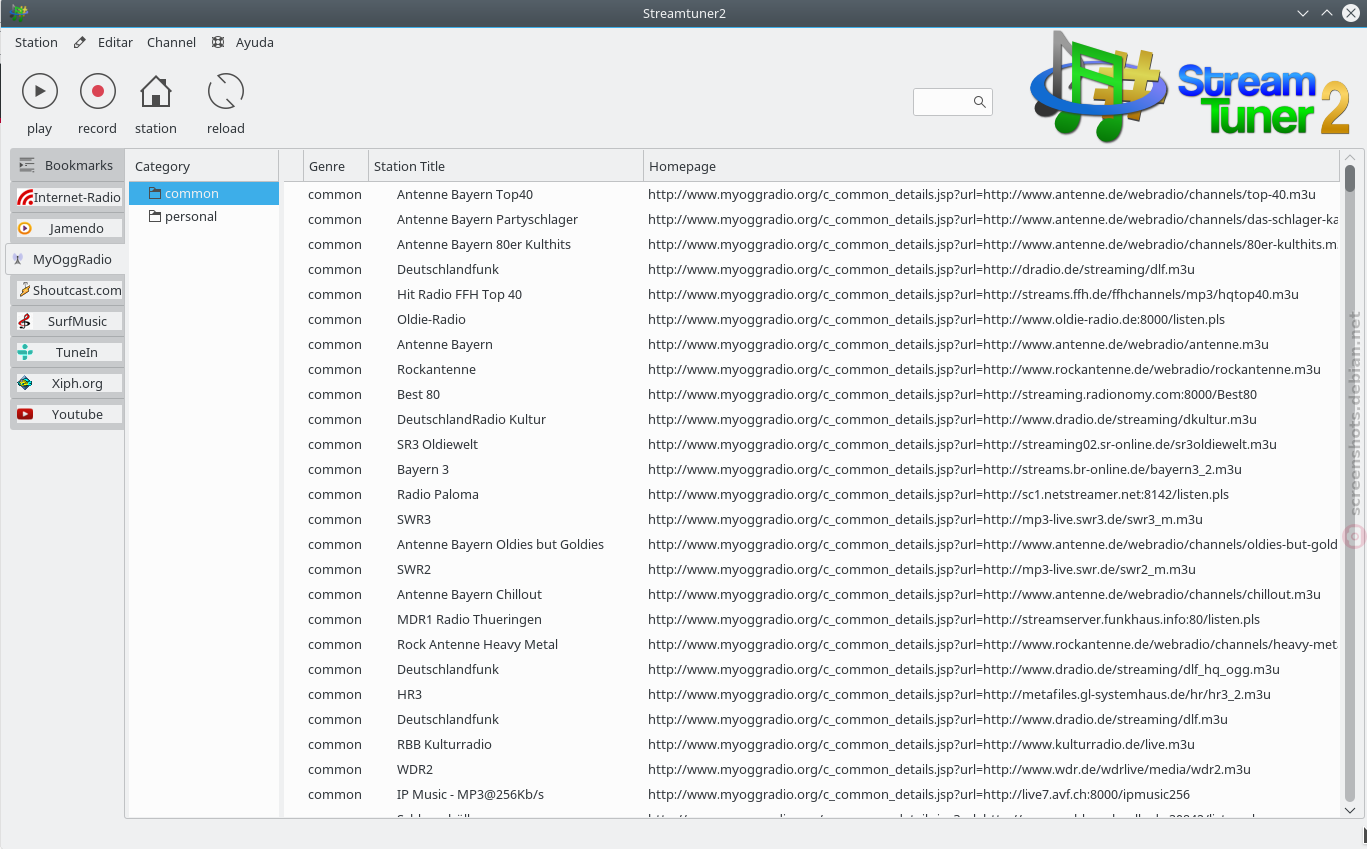Start recording with the record icon
The height and width of the screenshot is (849, 1367).
[x=98, y=92]
